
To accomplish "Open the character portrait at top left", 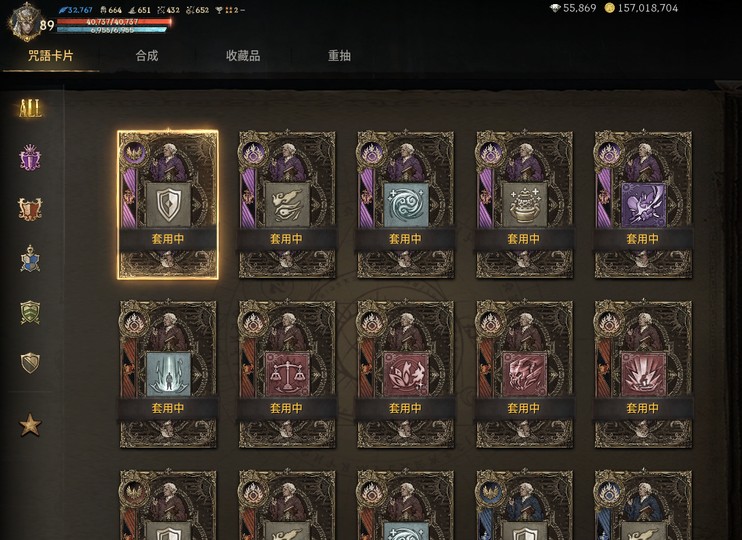I will [25, 22].
